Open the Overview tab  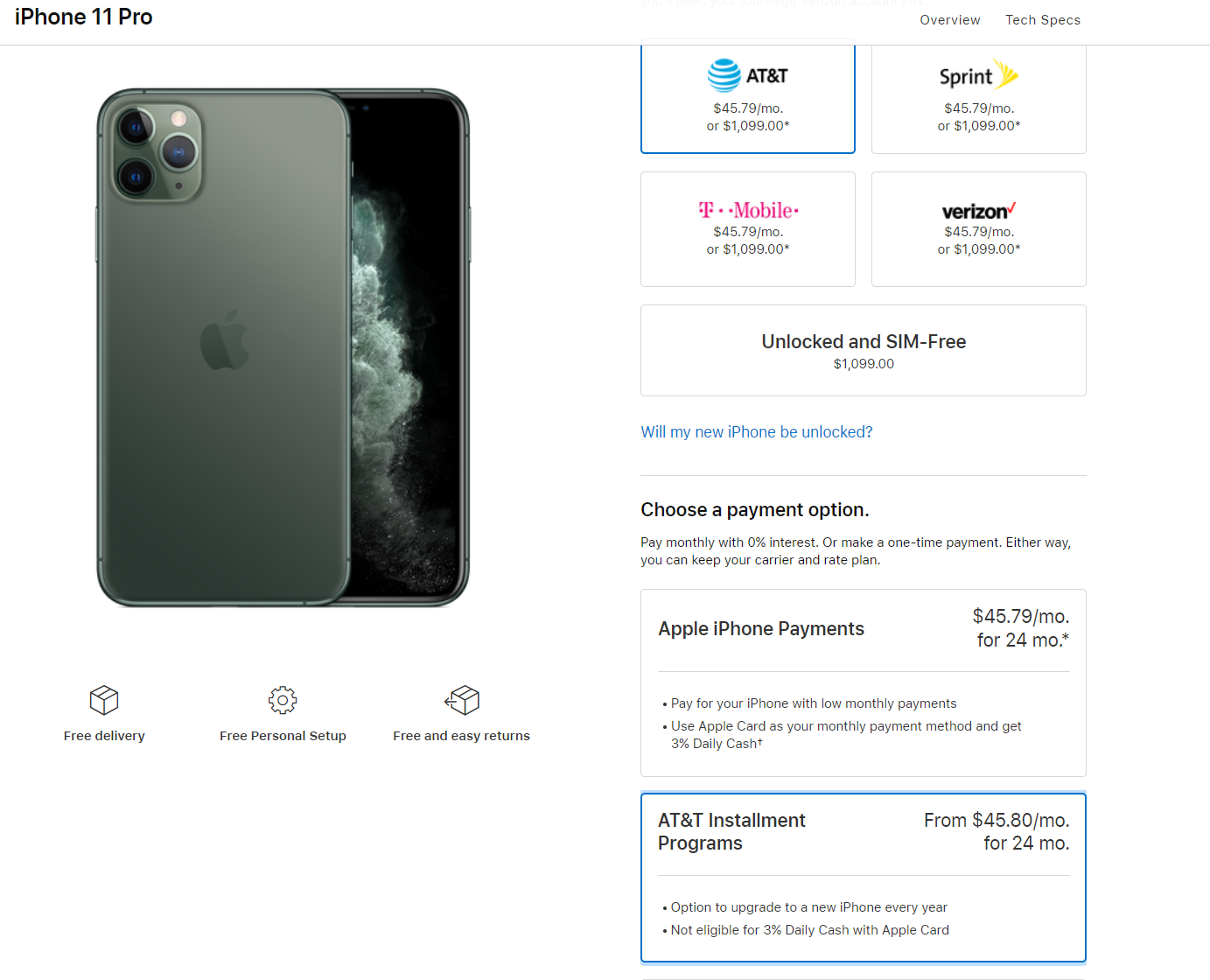coord(950,20)
